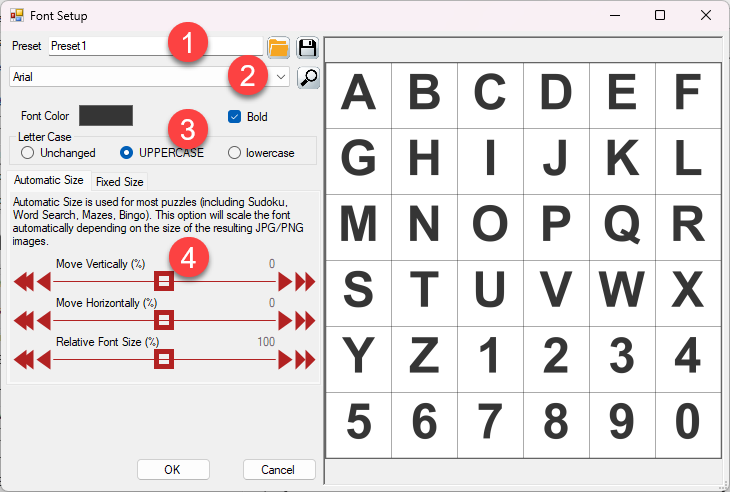Click preview cell letter W
Screen dimensions: 730x492
pos(622,293)
